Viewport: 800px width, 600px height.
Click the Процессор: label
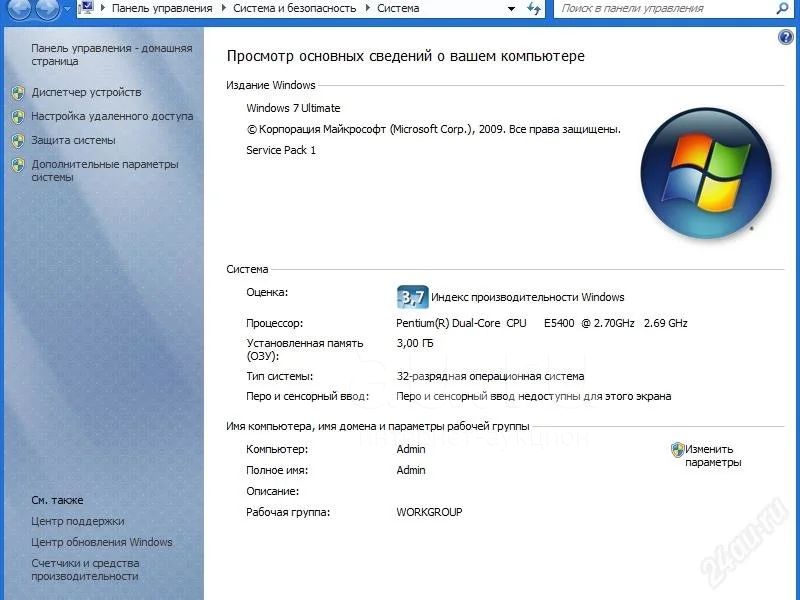(274, 323)
